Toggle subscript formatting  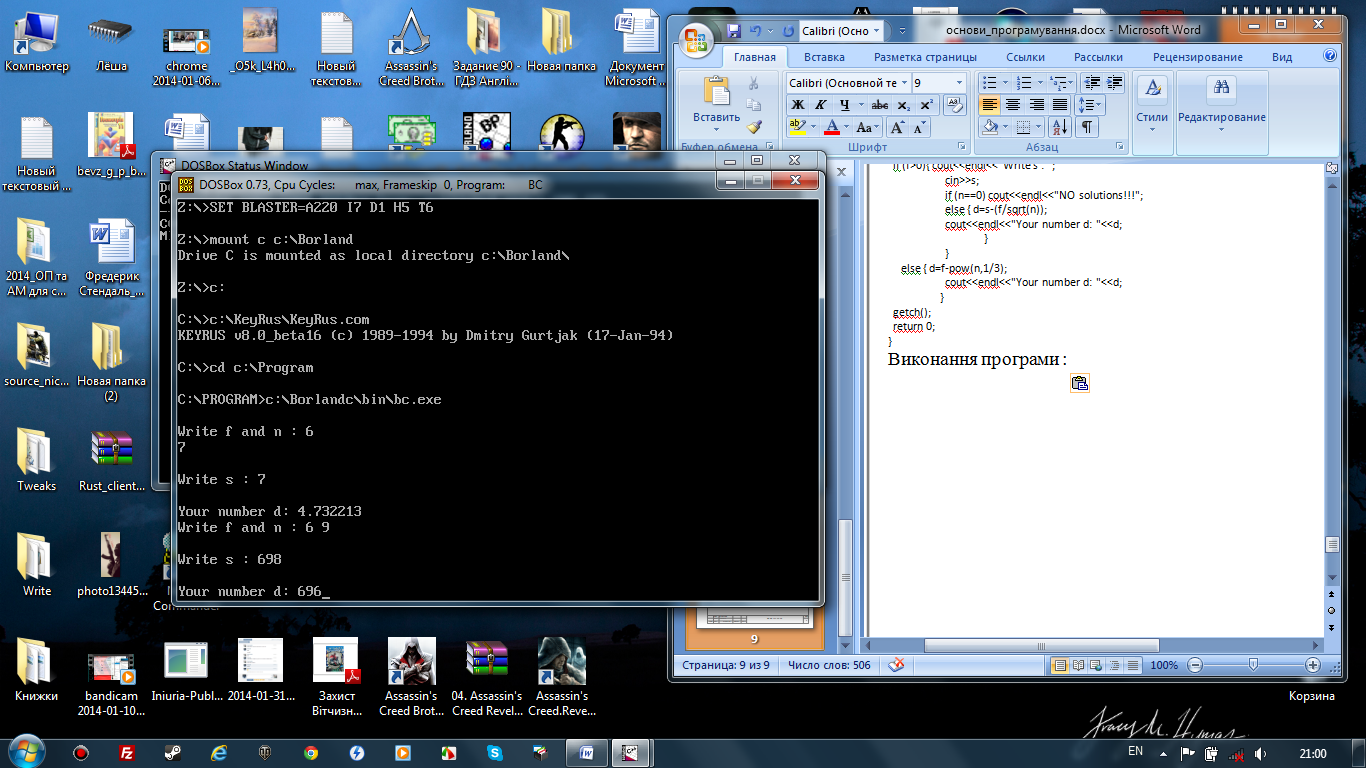[903, 105]
